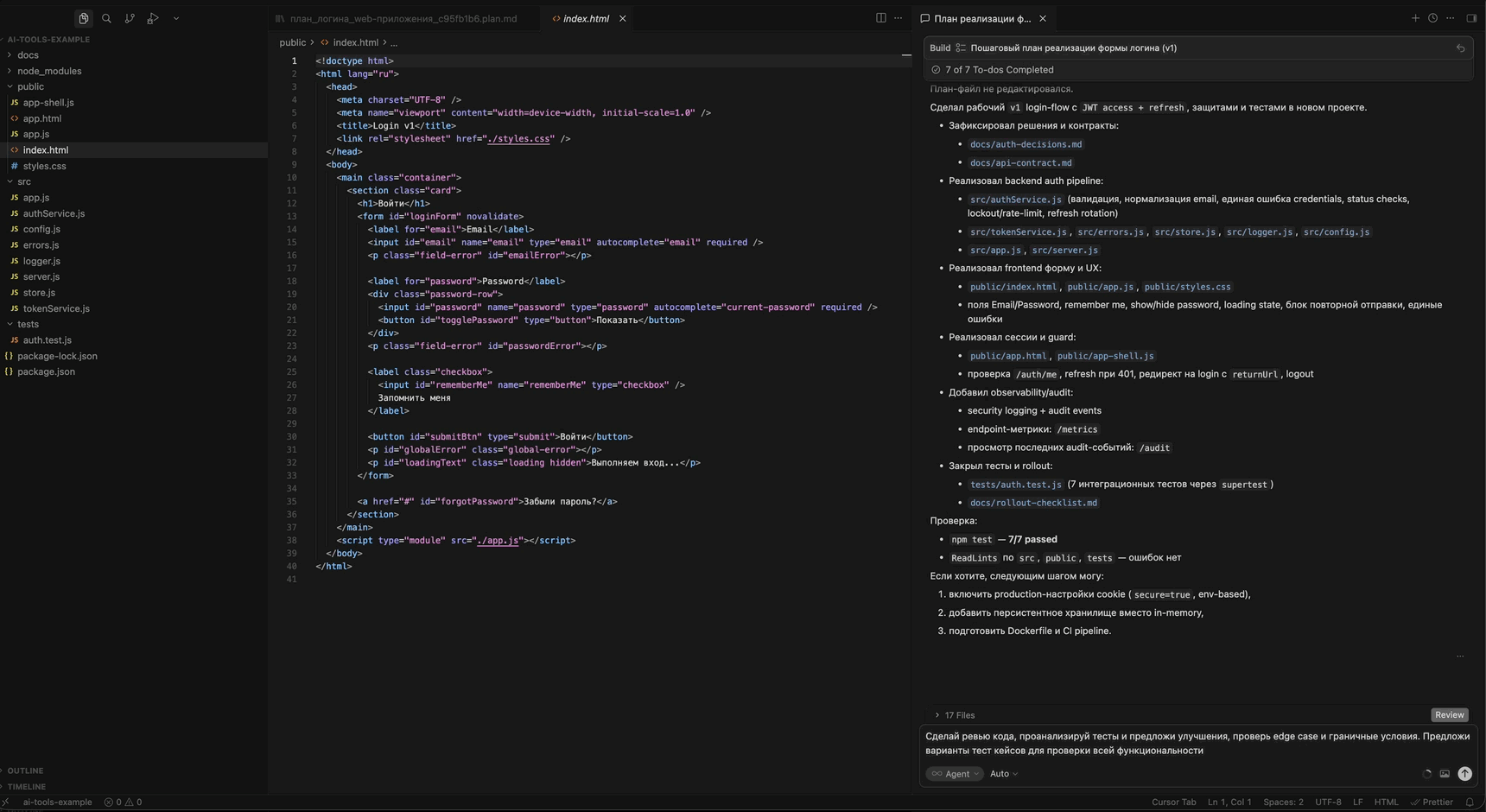1486x812 pixels.
Task: Click the 7 of 7 To-dos Completed row
Action: coord(1198,70)
